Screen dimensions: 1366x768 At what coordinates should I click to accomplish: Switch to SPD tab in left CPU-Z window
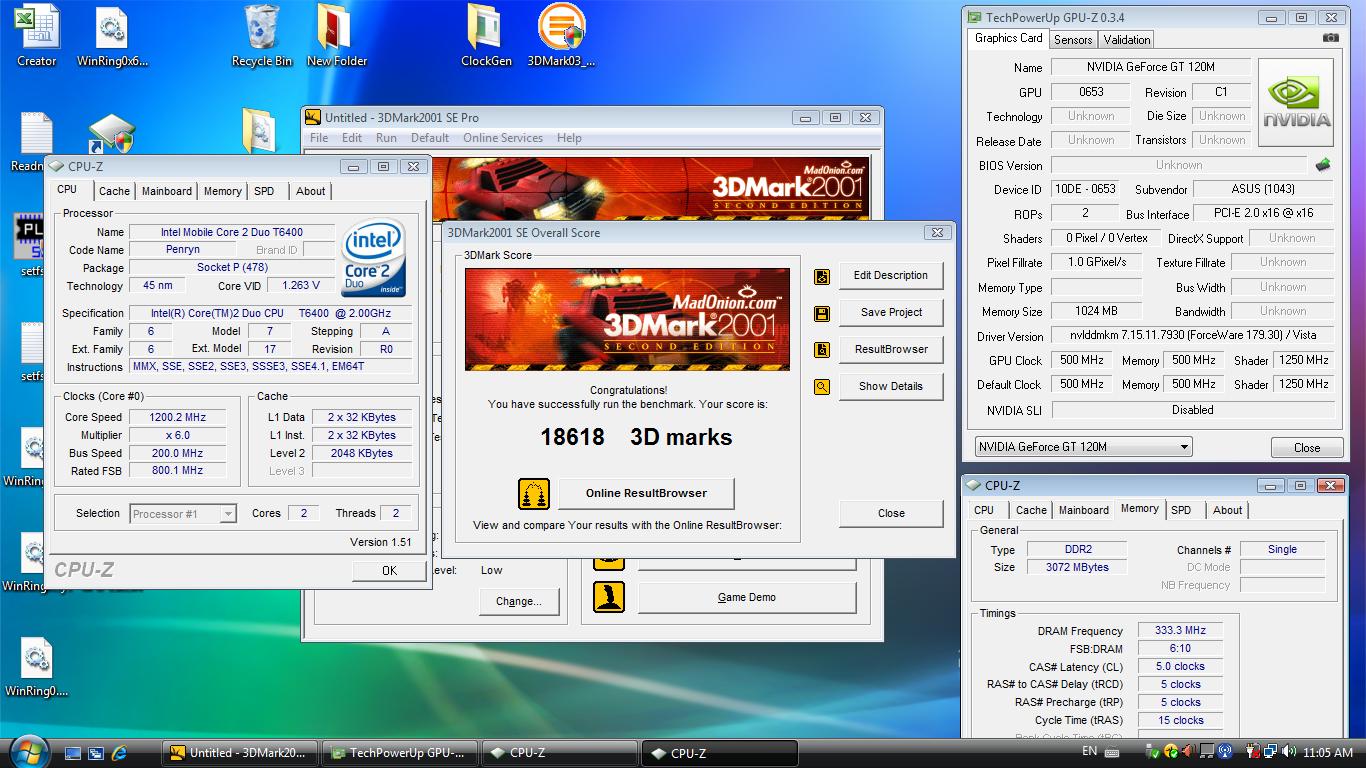coord(264,191)
